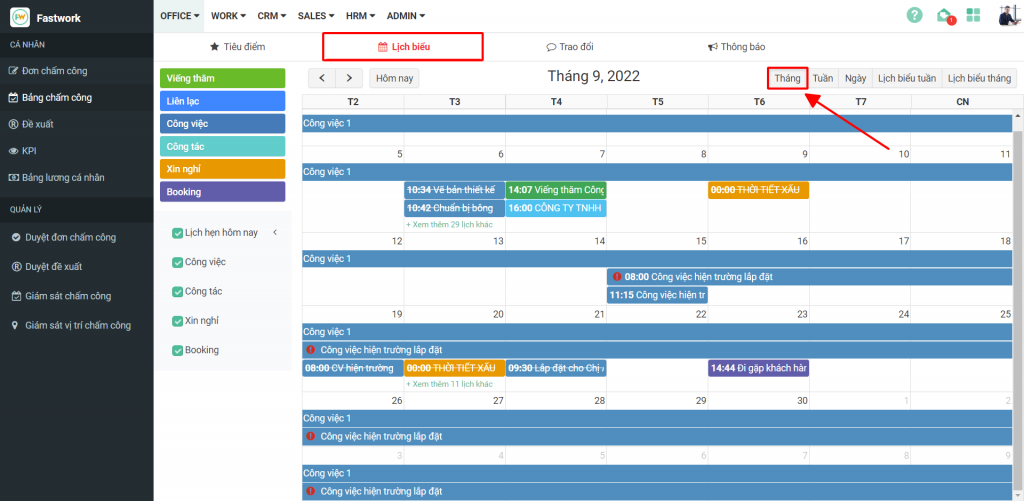The image size is (1024, 501).
Task: Open the mail notifications icon
Action: point(944,15)
